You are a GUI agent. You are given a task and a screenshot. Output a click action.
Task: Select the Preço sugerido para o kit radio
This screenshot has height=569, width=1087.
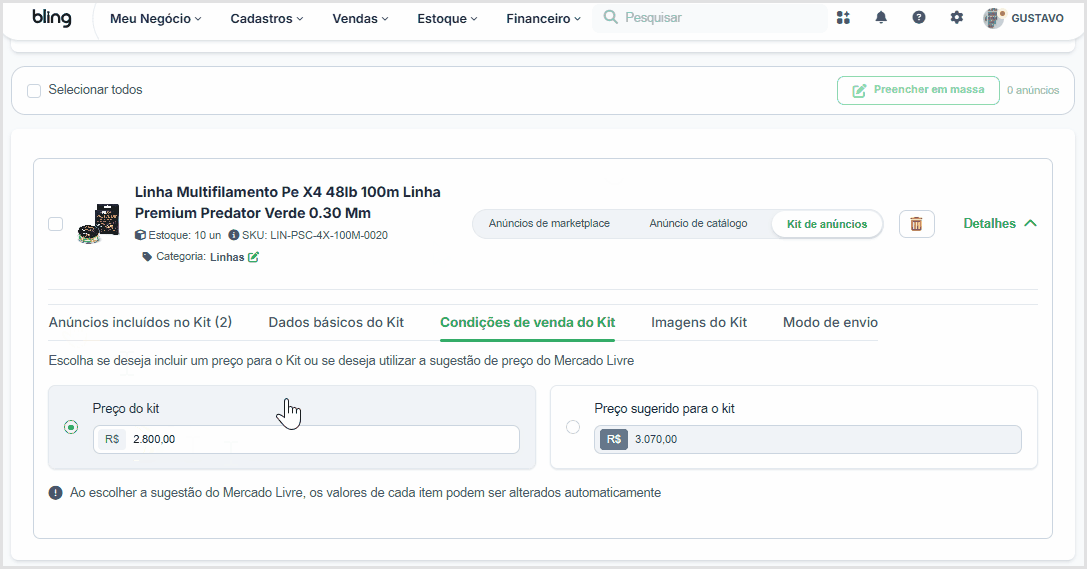click(x=573, y=427)
